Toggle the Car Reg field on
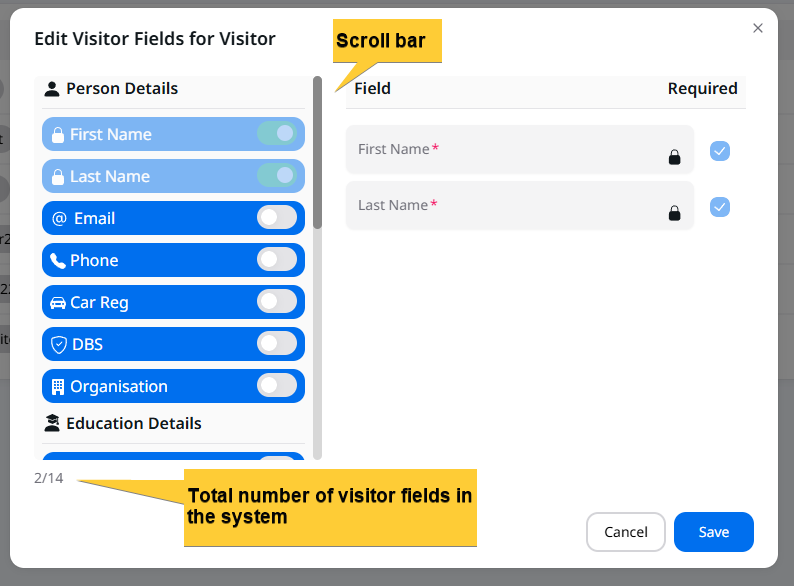 277,301
